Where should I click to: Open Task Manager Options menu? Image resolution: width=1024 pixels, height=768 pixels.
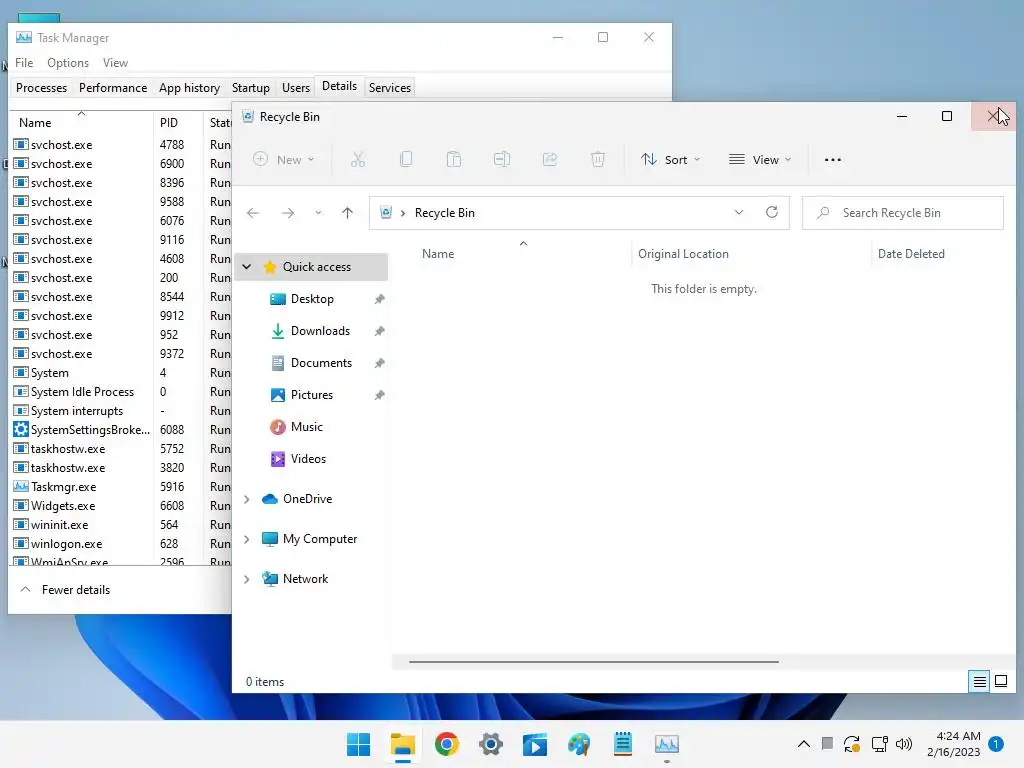[68, 63]
